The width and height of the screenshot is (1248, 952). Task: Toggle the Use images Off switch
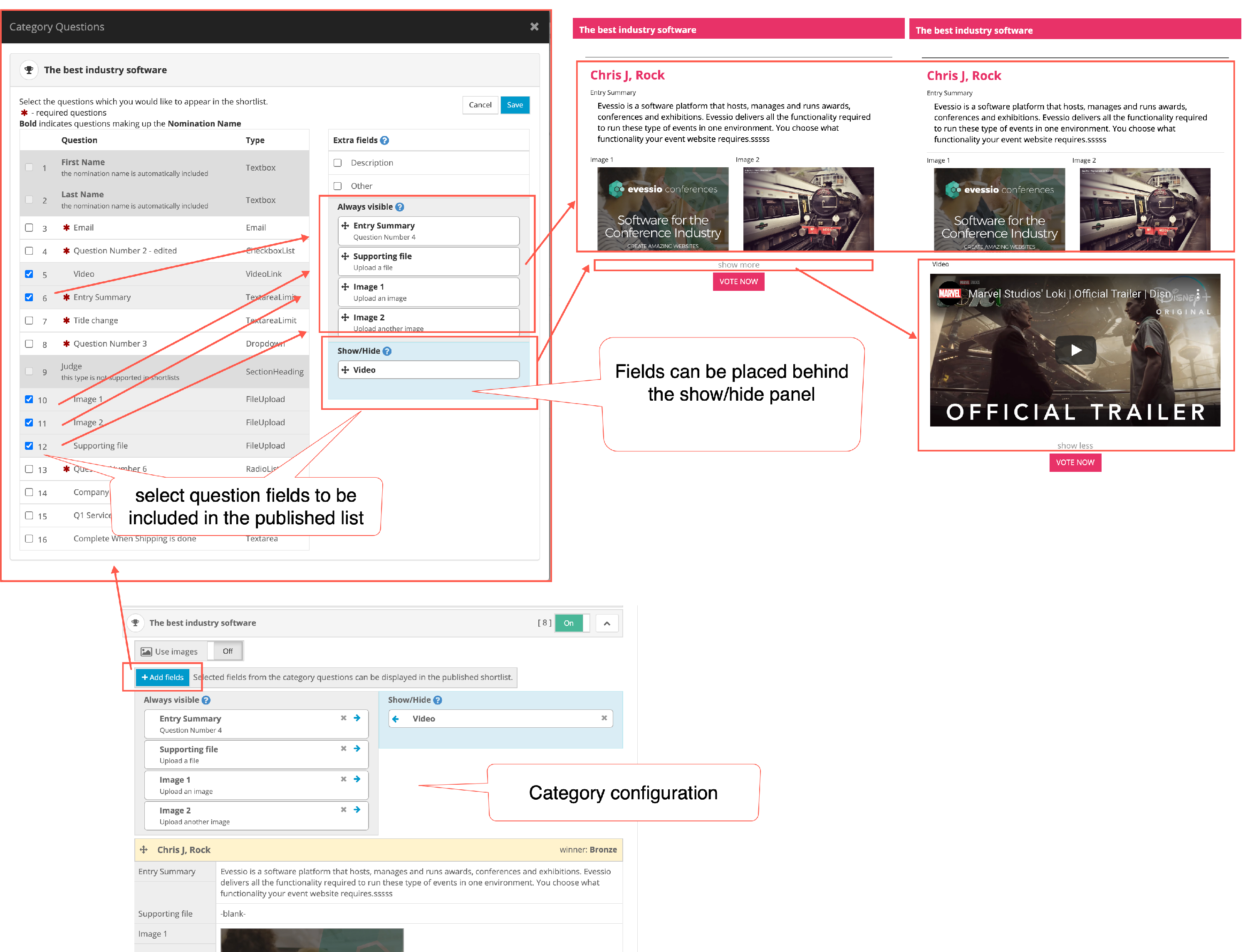click(x=227, y=652)
